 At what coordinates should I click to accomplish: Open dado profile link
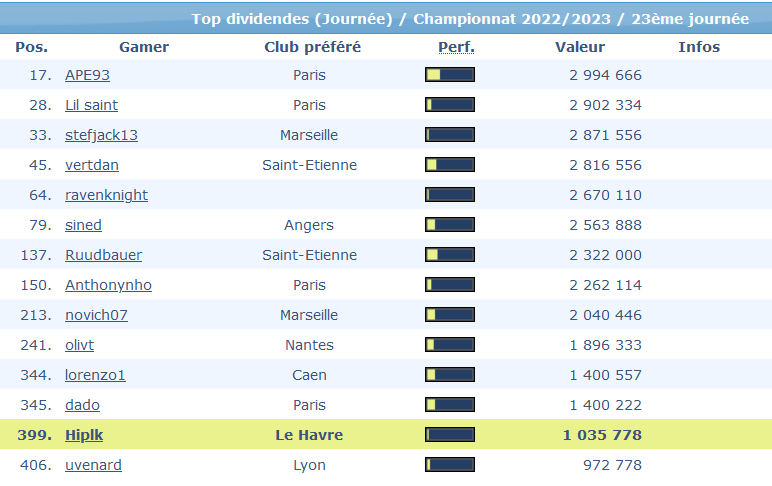click(x=82, y=405)
